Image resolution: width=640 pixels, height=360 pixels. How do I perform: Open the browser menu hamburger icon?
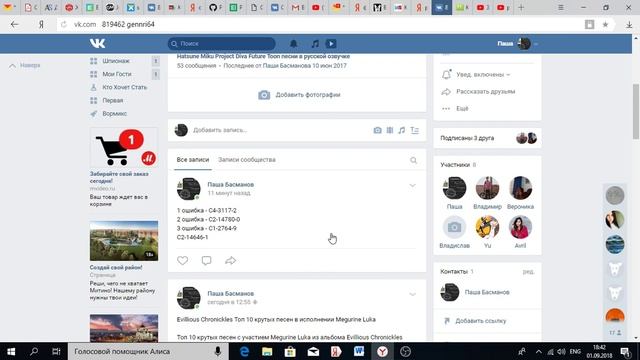(561, 7)
